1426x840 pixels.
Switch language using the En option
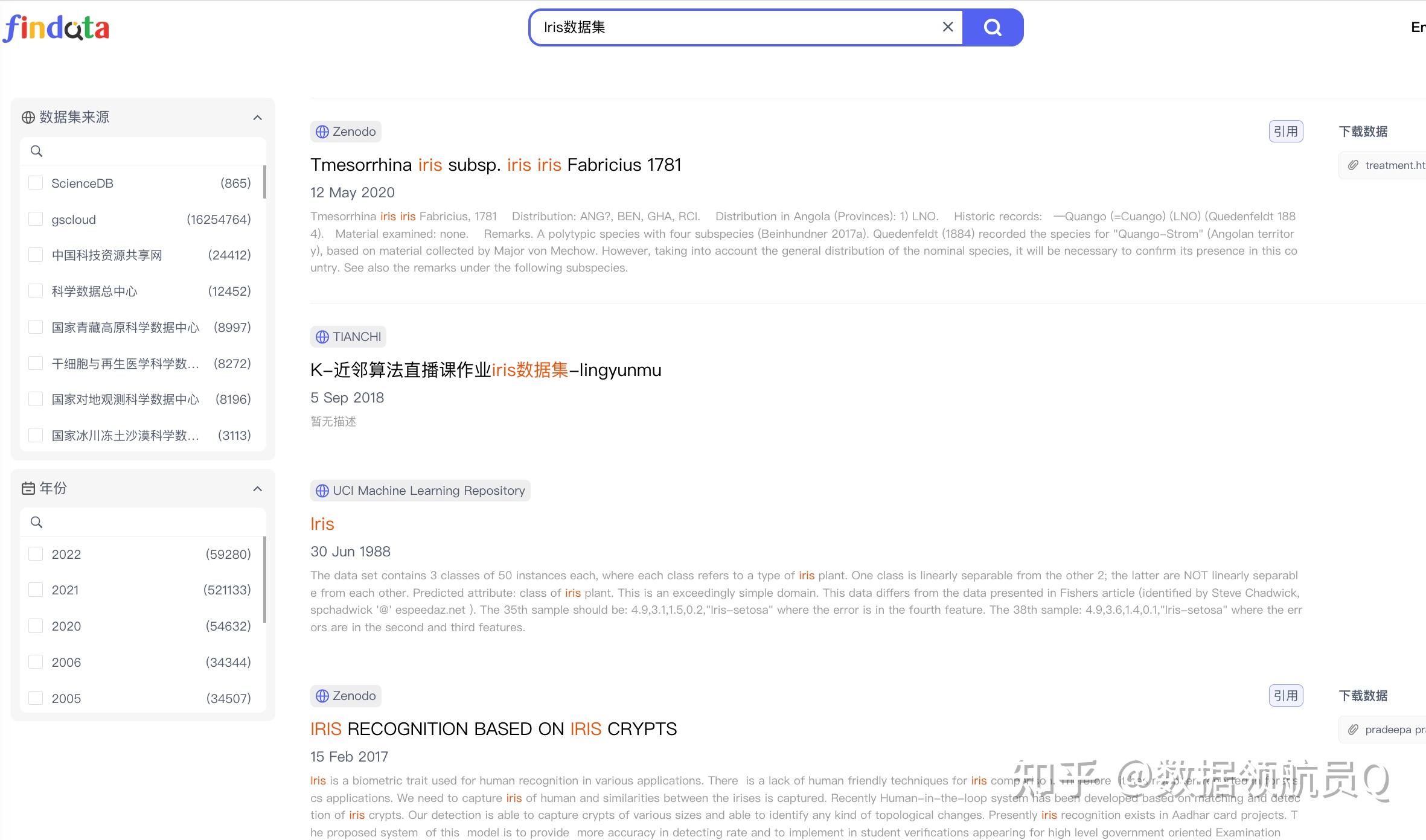[1418, 27]
